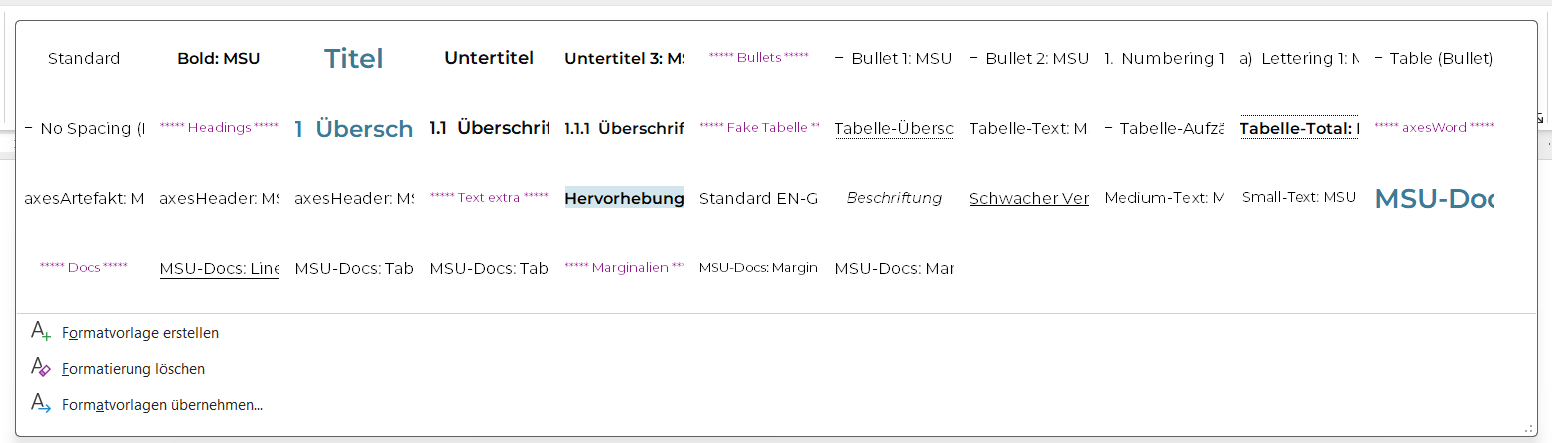This screenshot has height=443, width=1552.
Task: Apply the Titel style
Action: (354, 59)
